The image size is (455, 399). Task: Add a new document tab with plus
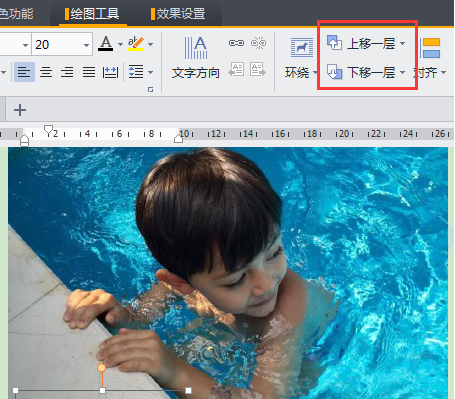pos(20,110)
